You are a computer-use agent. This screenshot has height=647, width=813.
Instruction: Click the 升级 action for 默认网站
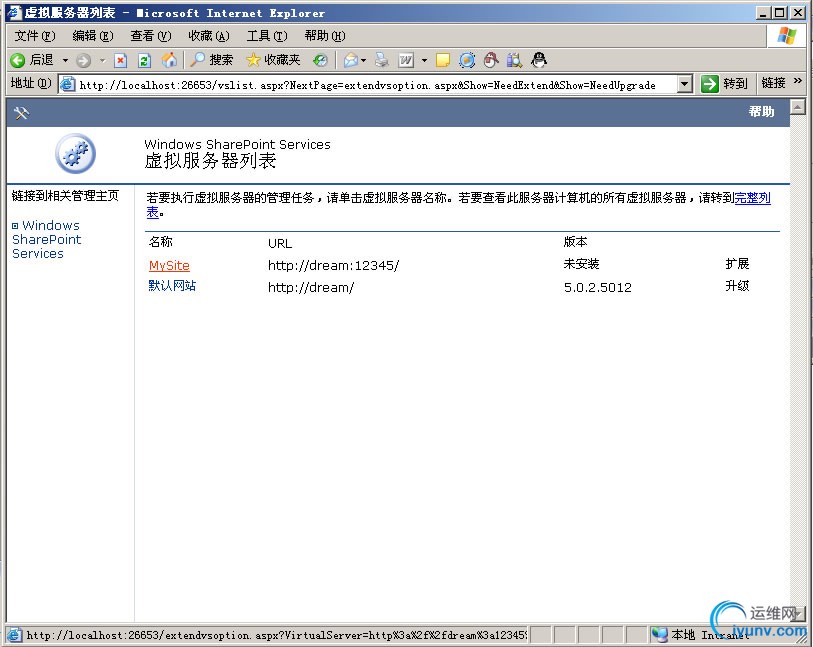coord(737,286)
